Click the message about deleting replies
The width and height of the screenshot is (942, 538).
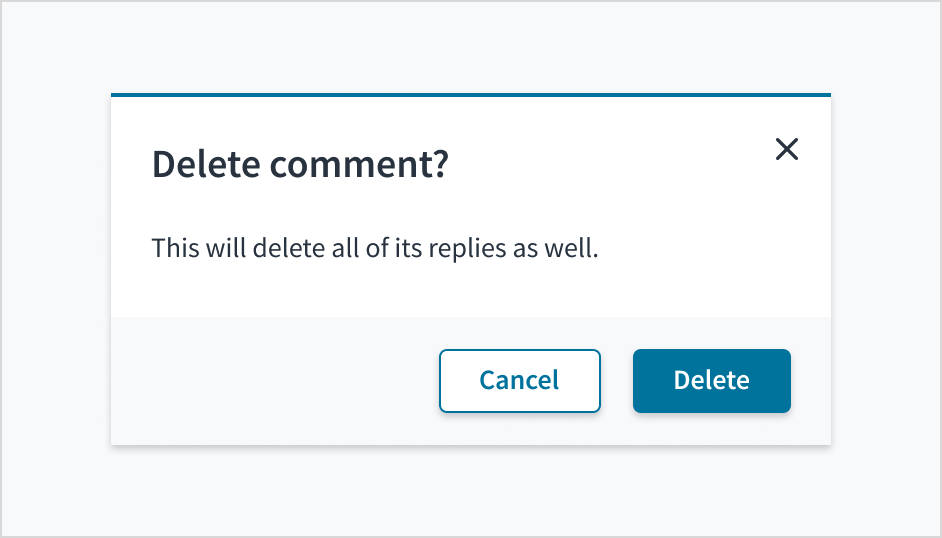coord(374,248)
